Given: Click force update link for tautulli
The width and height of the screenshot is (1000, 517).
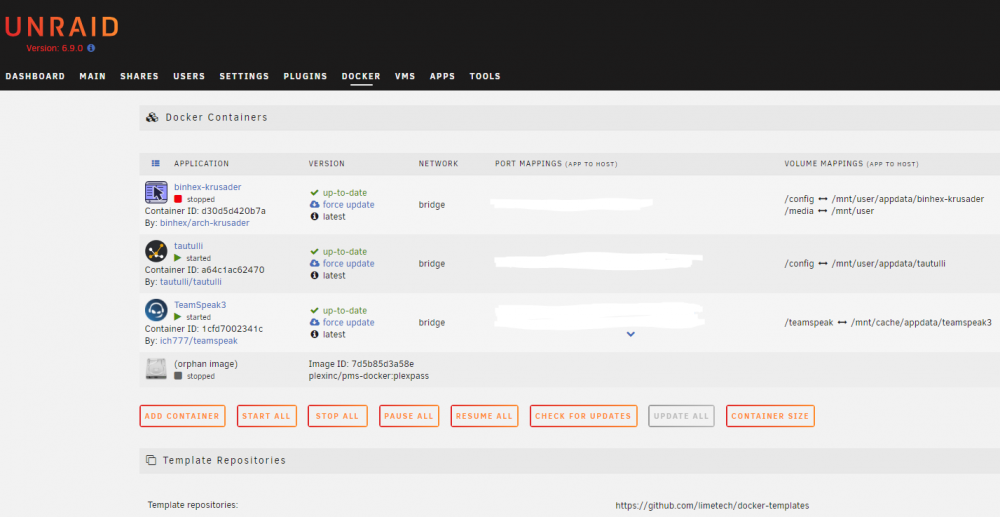Looking at the screenshot, I should click(348, 263).
